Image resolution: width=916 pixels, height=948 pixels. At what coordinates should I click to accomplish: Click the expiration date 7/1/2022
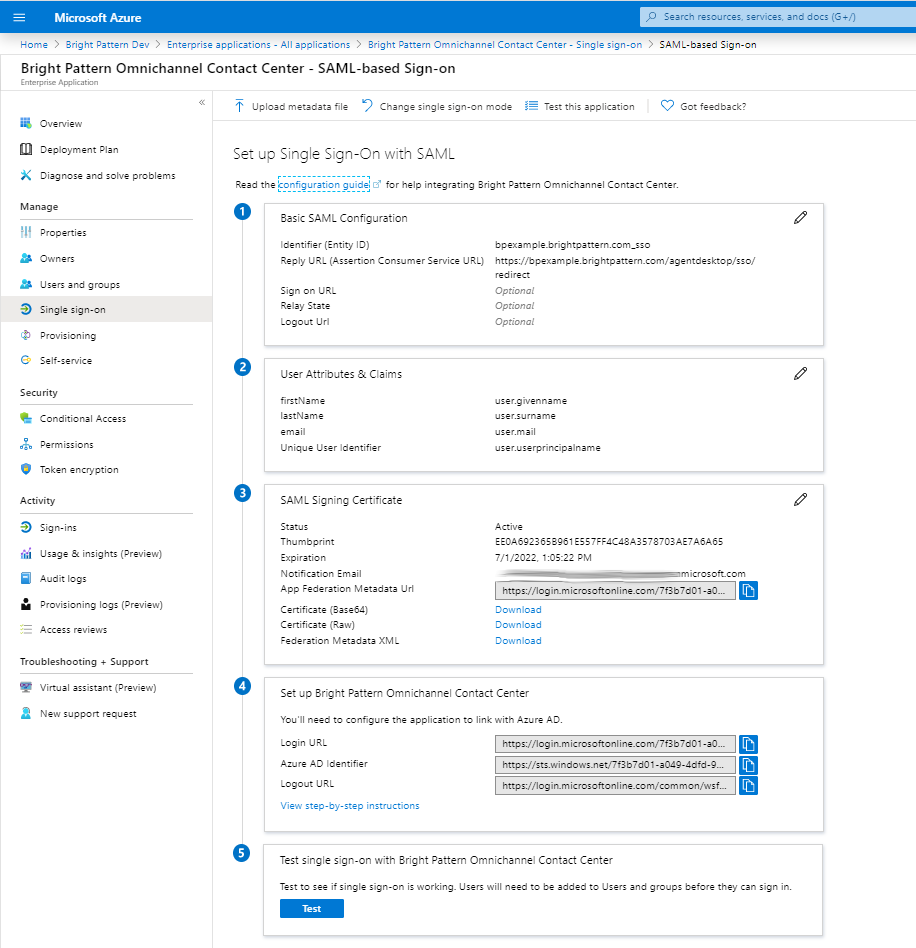(543, 557)
